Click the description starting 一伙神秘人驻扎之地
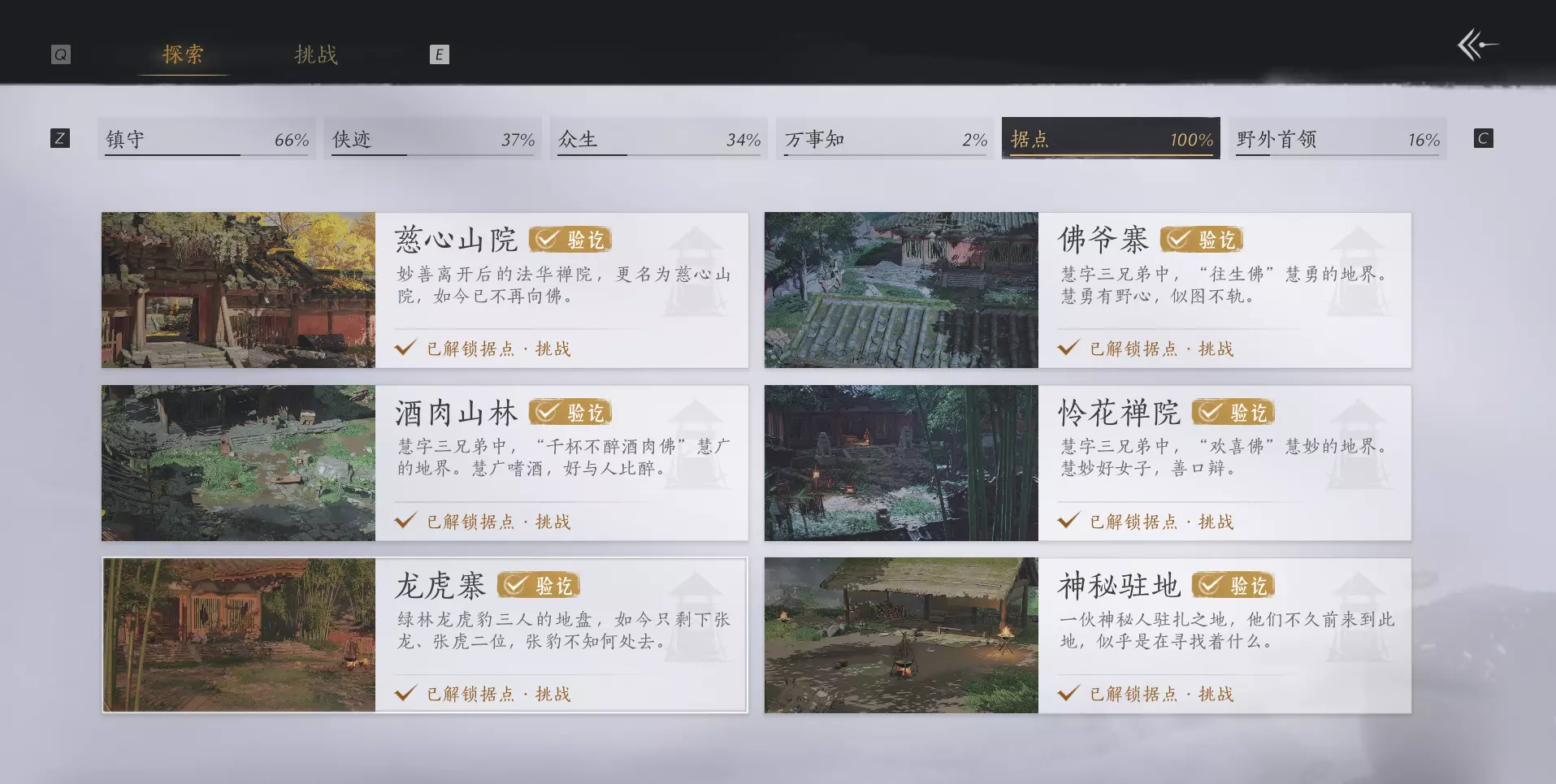Screen dimensions: 1556x784 tap(1227, 630)
